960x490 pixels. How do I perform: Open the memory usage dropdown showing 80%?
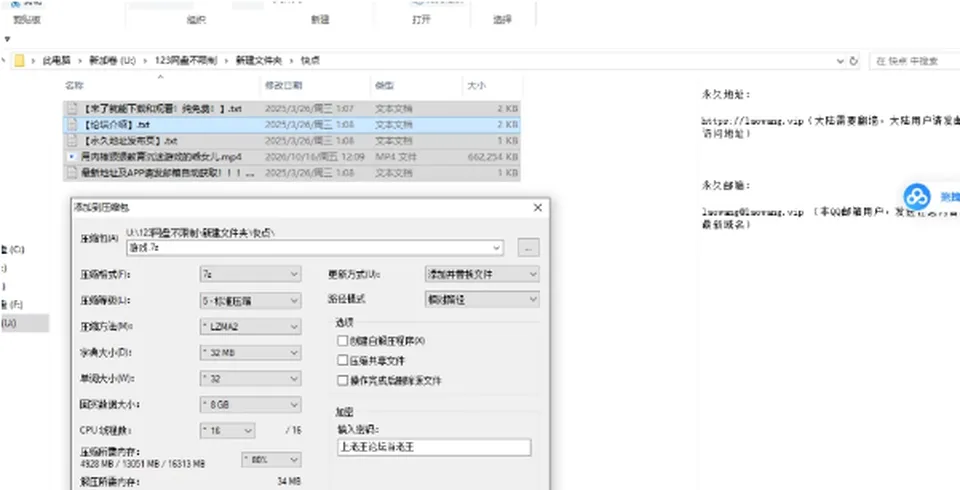click(x=271, y=459)
